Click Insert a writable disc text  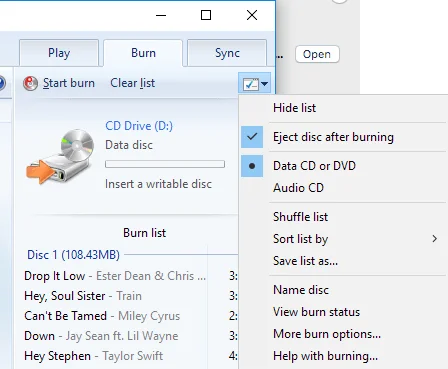tap(159, 184)
